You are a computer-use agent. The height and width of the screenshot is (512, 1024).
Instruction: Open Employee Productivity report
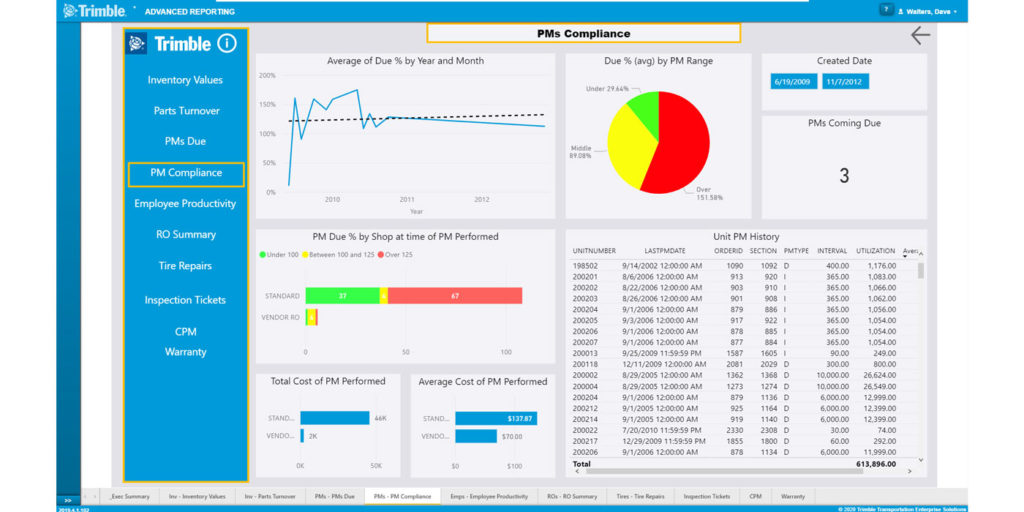click(x=185, y=204)
